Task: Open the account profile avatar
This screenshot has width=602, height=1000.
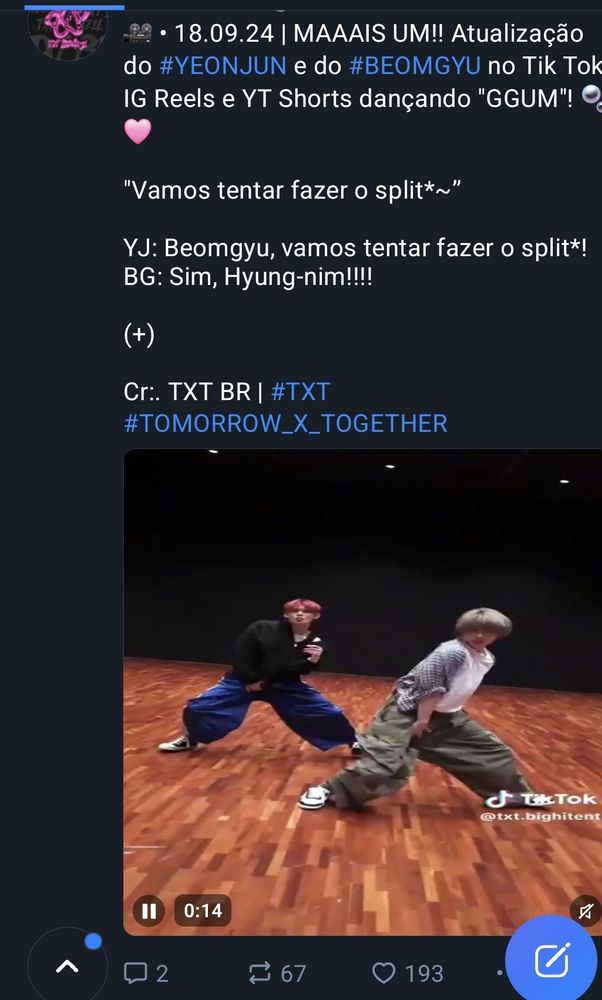Action: tap(67, 31)
